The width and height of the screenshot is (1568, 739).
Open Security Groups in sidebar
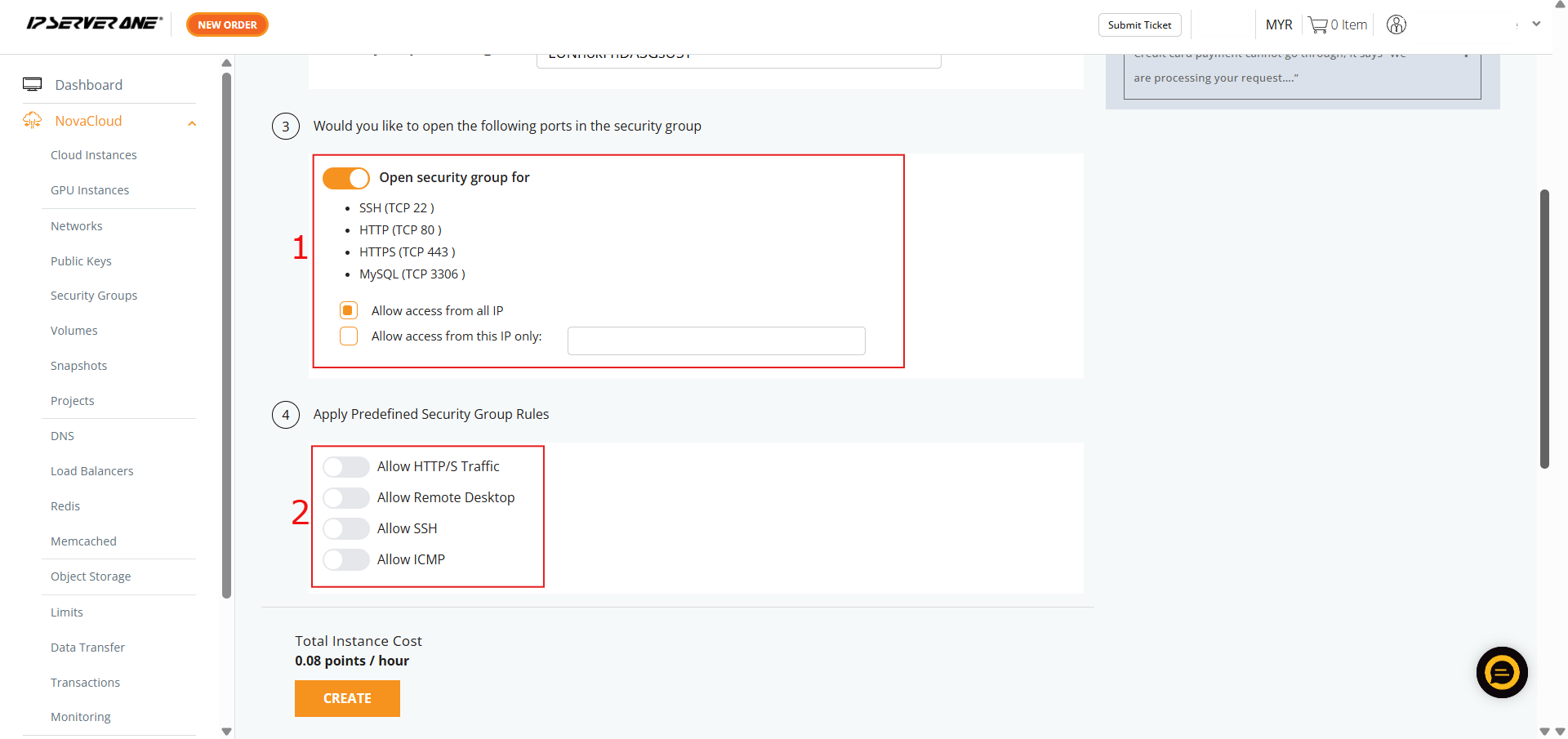tap(94, 296)
